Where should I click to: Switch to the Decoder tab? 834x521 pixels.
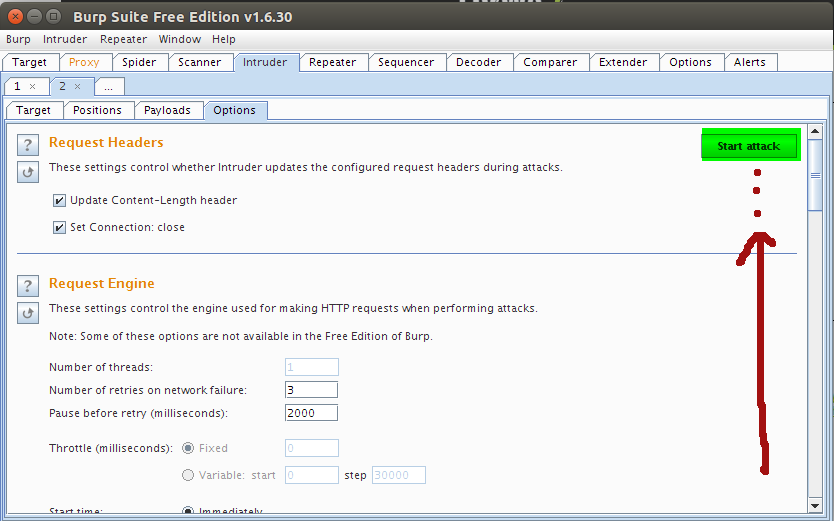coord(479,62)
